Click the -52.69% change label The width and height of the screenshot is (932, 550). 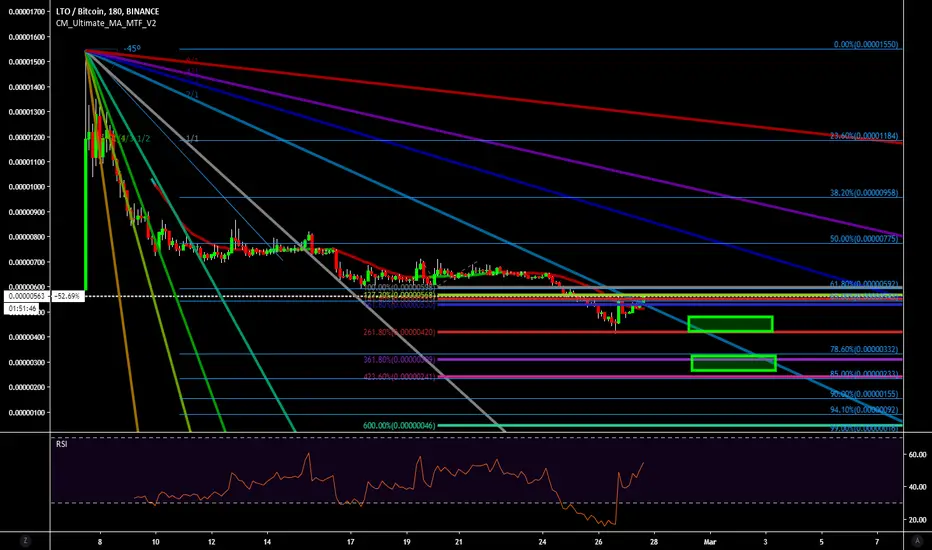pos(68,296)
